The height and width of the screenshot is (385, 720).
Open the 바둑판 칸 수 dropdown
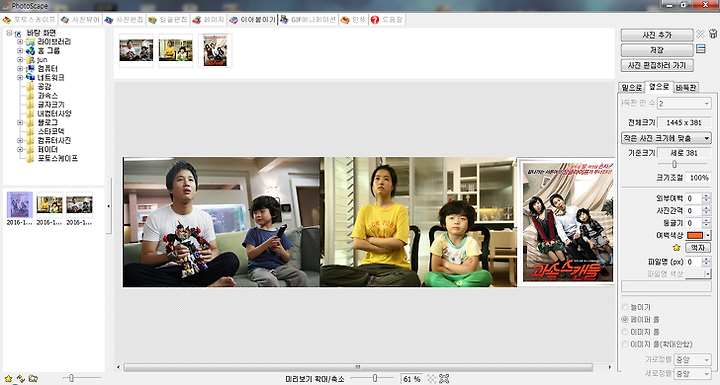coord(684,103)
